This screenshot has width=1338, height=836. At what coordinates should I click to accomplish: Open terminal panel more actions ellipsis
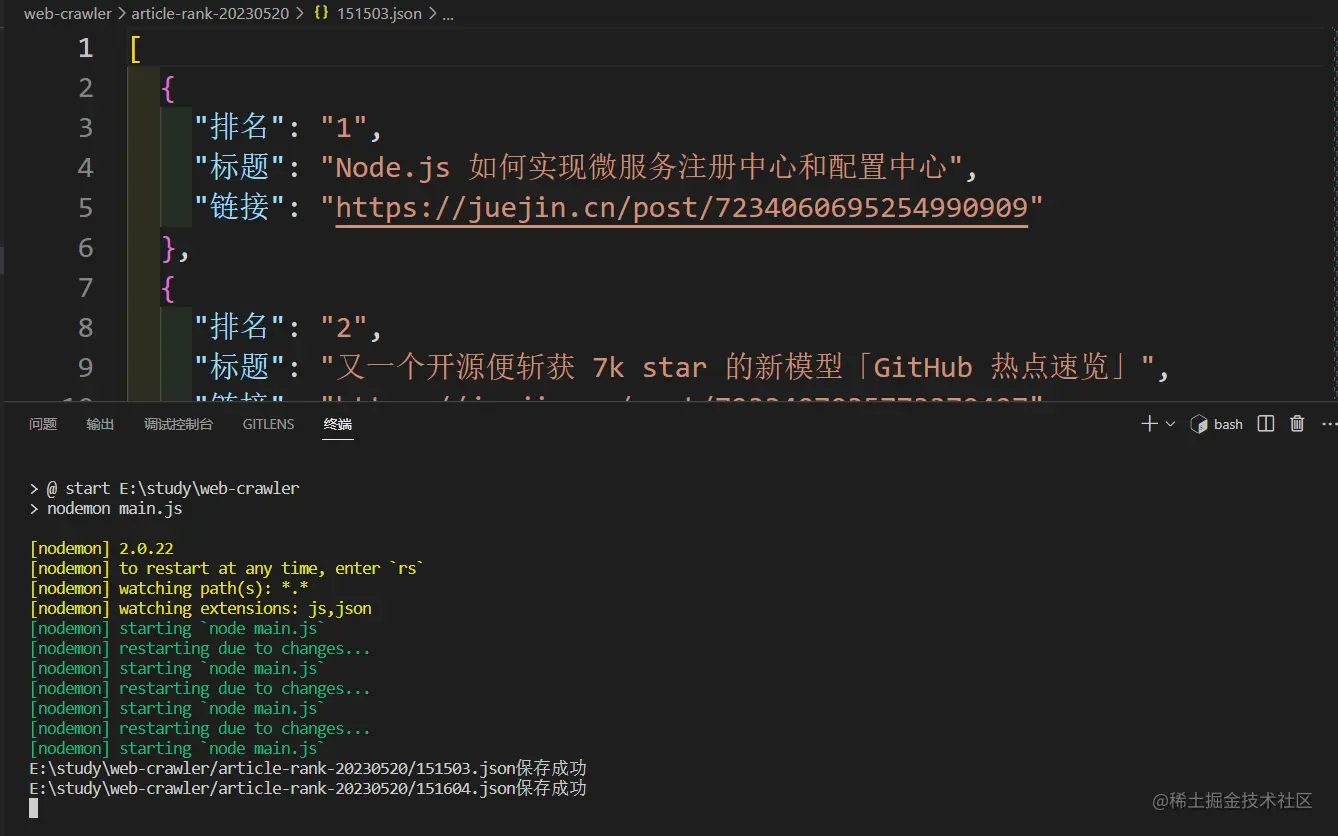pyautogui.click(x=1328, y=424)
